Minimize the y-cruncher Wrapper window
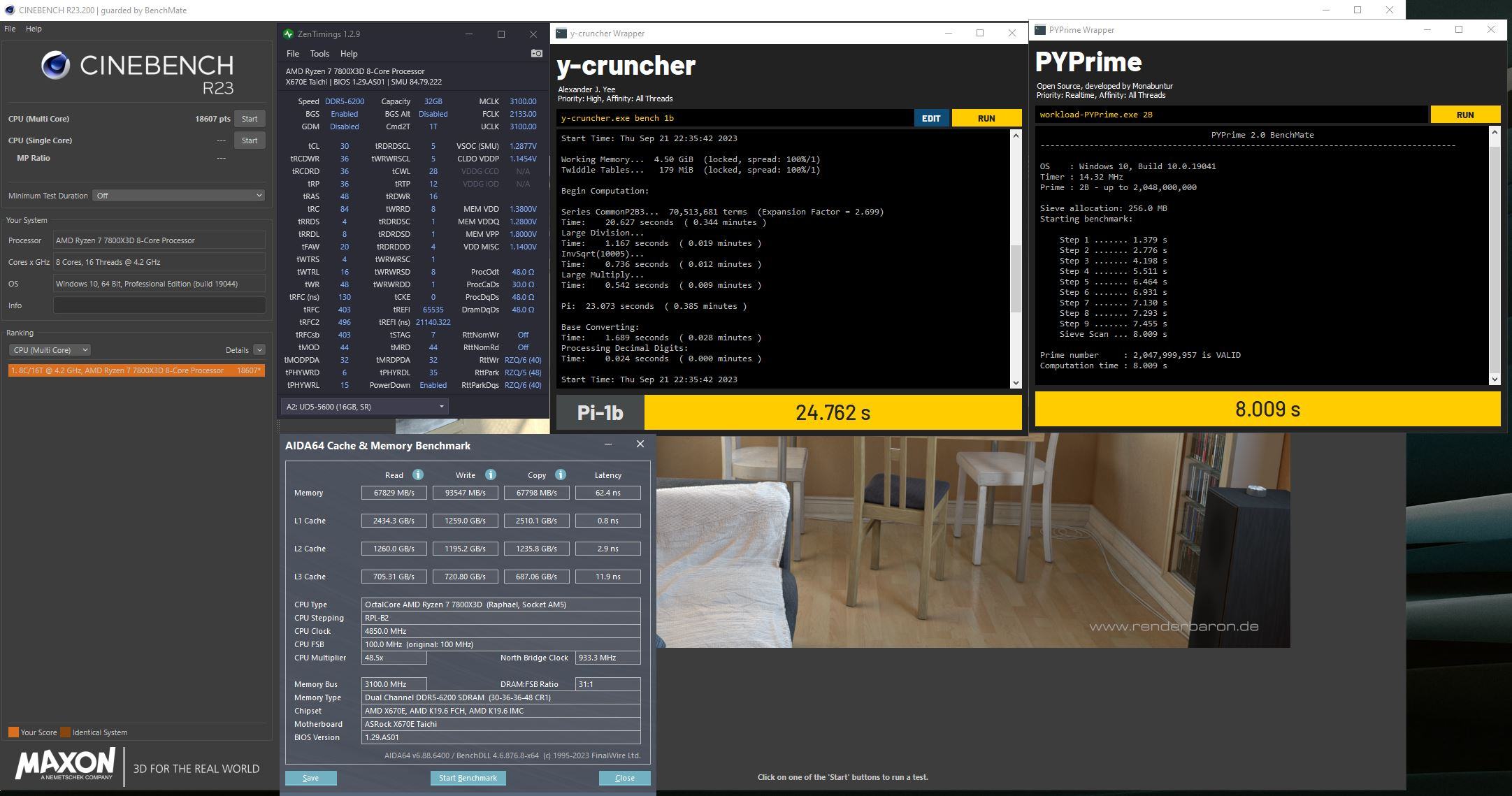This screenshot has width=1512, height=796. point(949,33)
